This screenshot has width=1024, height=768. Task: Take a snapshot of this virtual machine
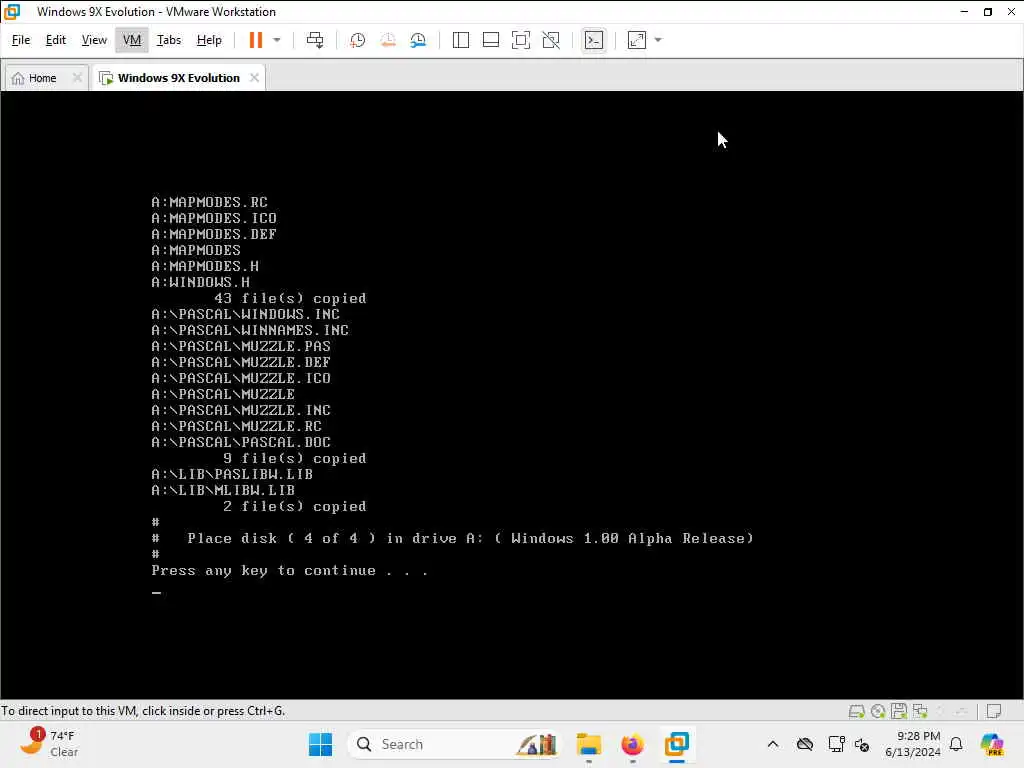tap(357, 40)
